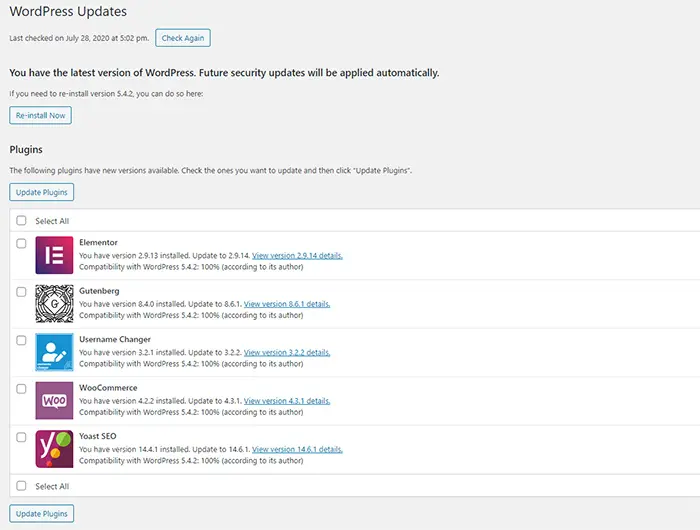The image size is (700, 530).
Task: Click the Plugins section heading
Action: (x=26, y=150)
